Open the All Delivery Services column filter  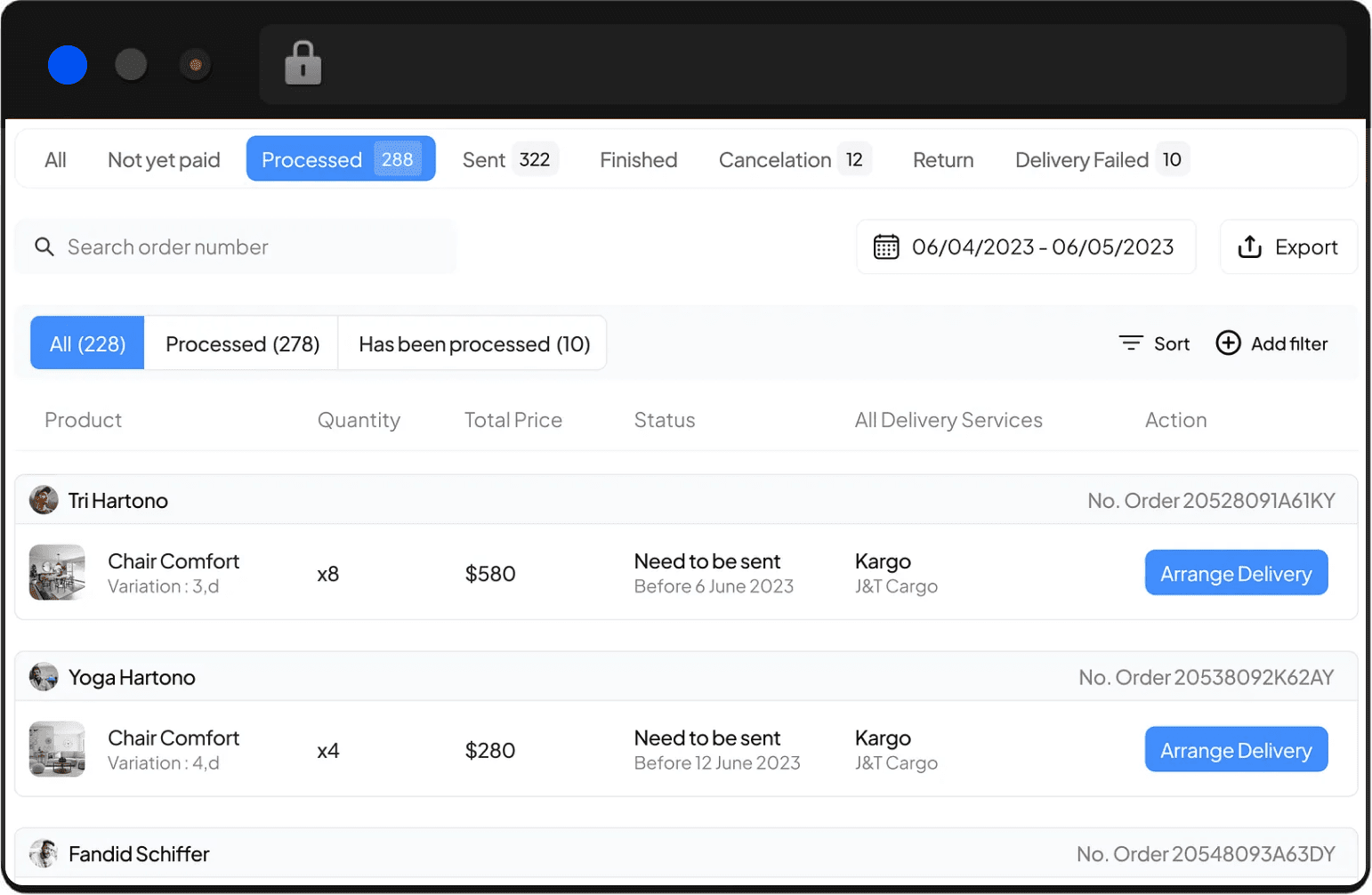[x=948, y=420]
